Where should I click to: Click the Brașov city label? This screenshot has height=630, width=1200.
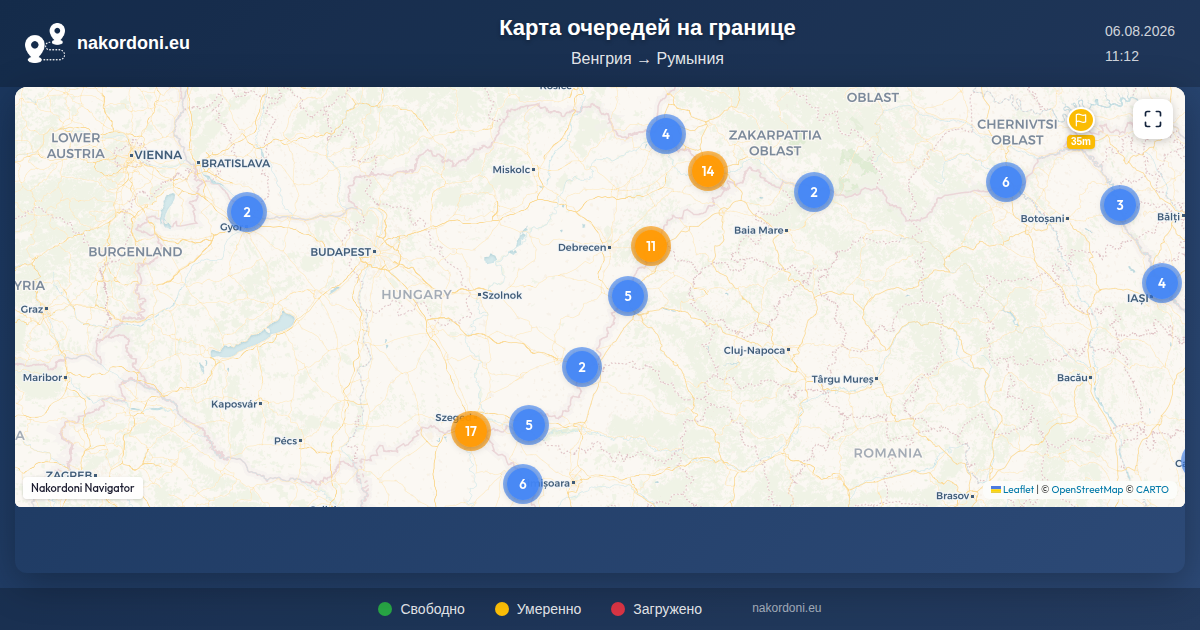[953, 496]
